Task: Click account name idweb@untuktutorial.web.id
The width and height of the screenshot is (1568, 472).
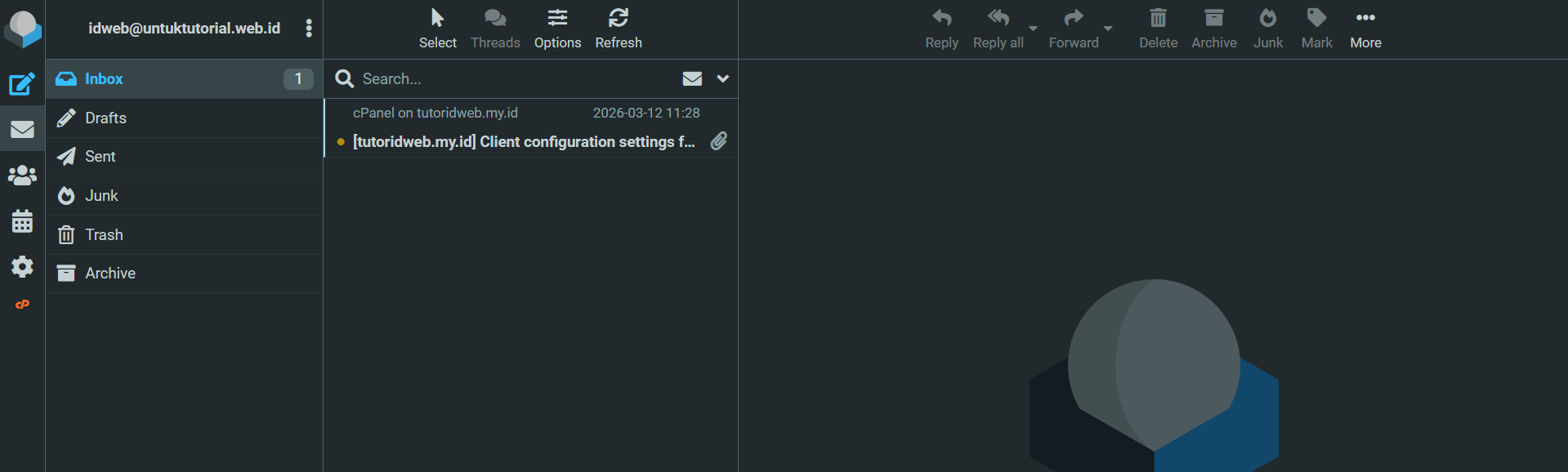Action: coord(185,29)
